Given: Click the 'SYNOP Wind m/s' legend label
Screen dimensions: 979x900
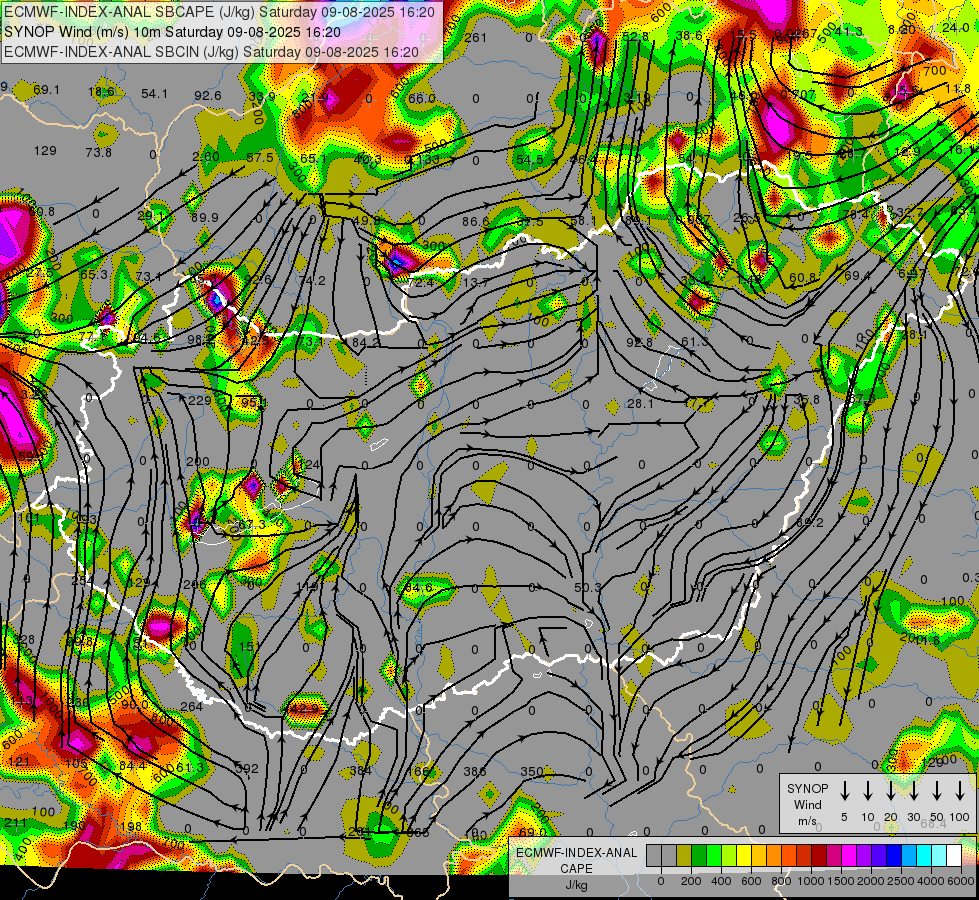Looking at the screenshot, I should [807, 805].
